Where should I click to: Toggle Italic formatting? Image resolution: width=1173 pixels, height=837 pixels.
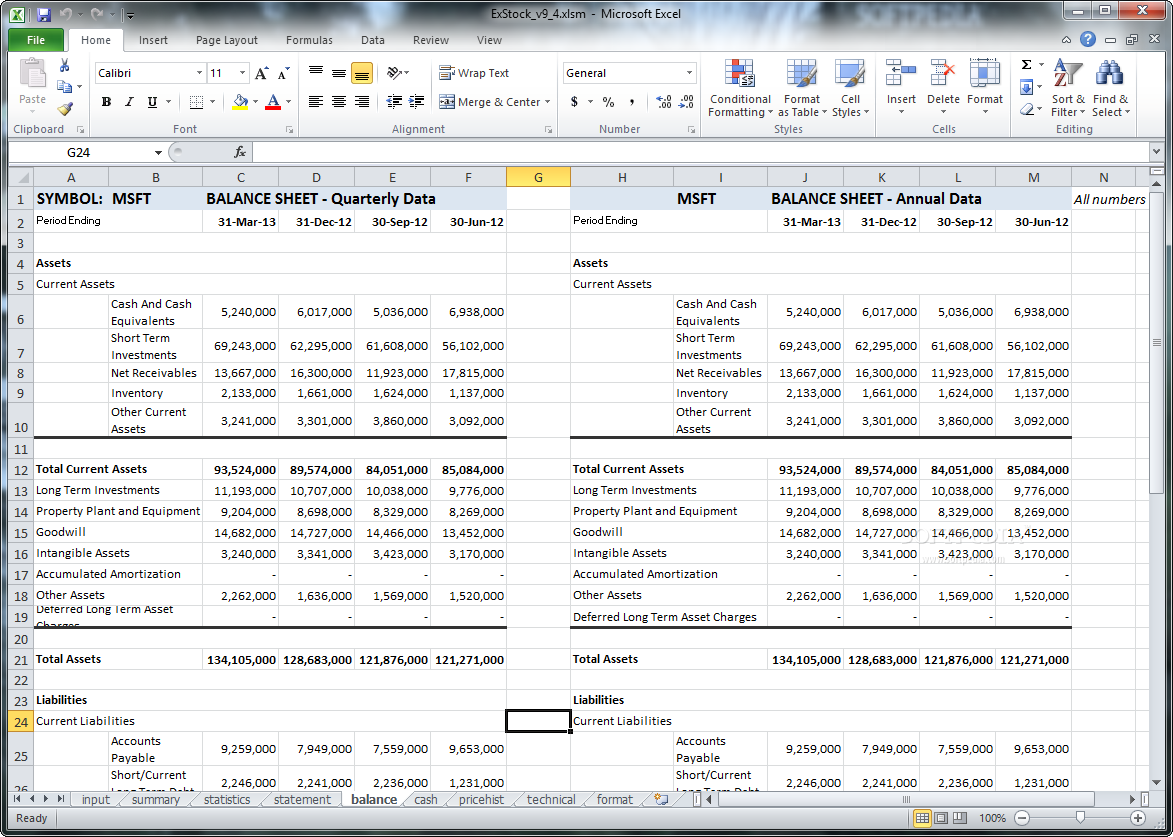point(129,102)
